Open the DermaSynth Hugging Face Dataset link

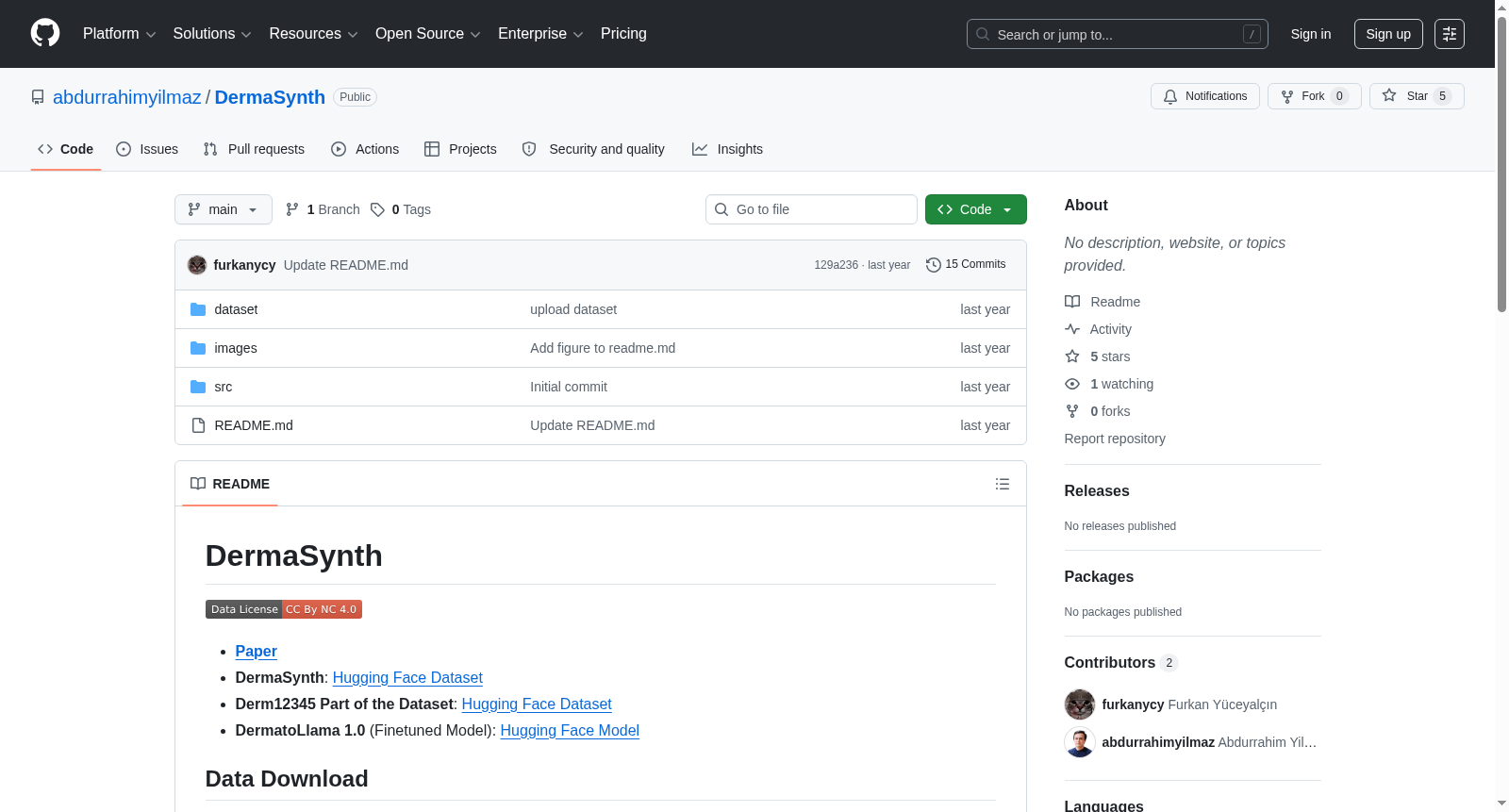click(407, 677)
